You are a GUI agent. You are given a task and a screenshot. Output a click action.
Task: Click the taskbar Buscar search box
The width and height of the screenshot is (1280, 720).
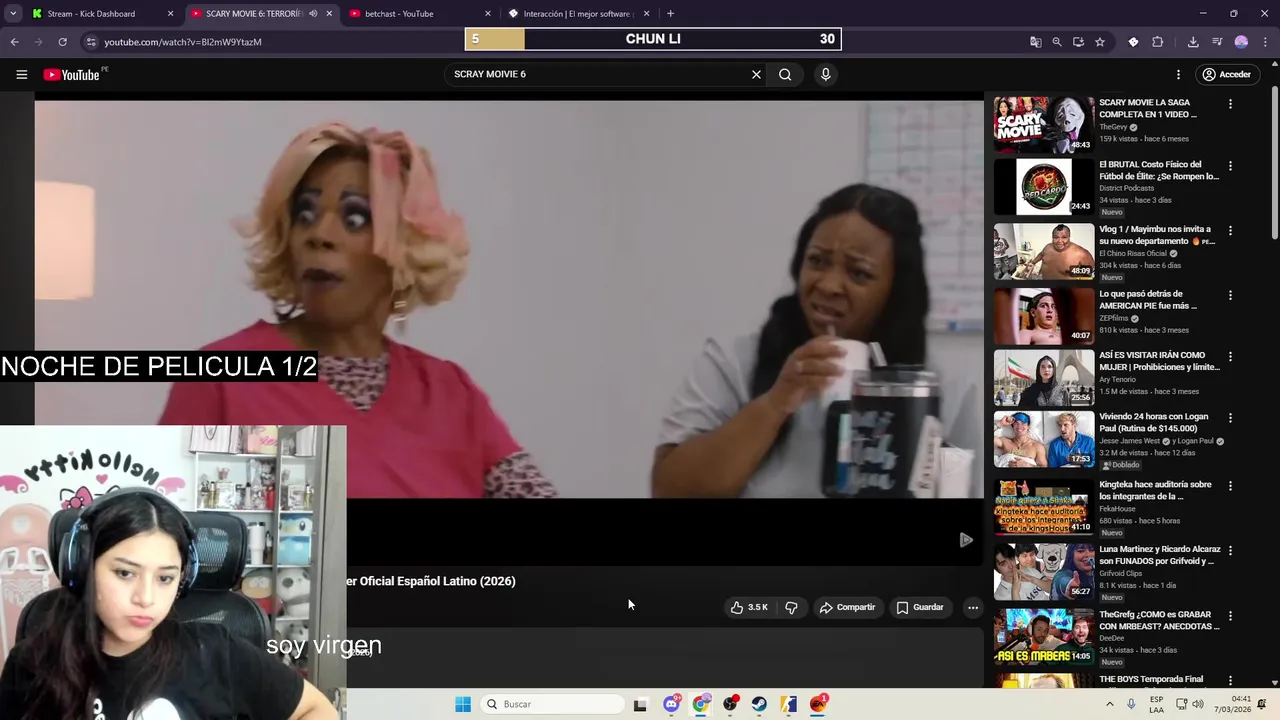coord(550,704)
